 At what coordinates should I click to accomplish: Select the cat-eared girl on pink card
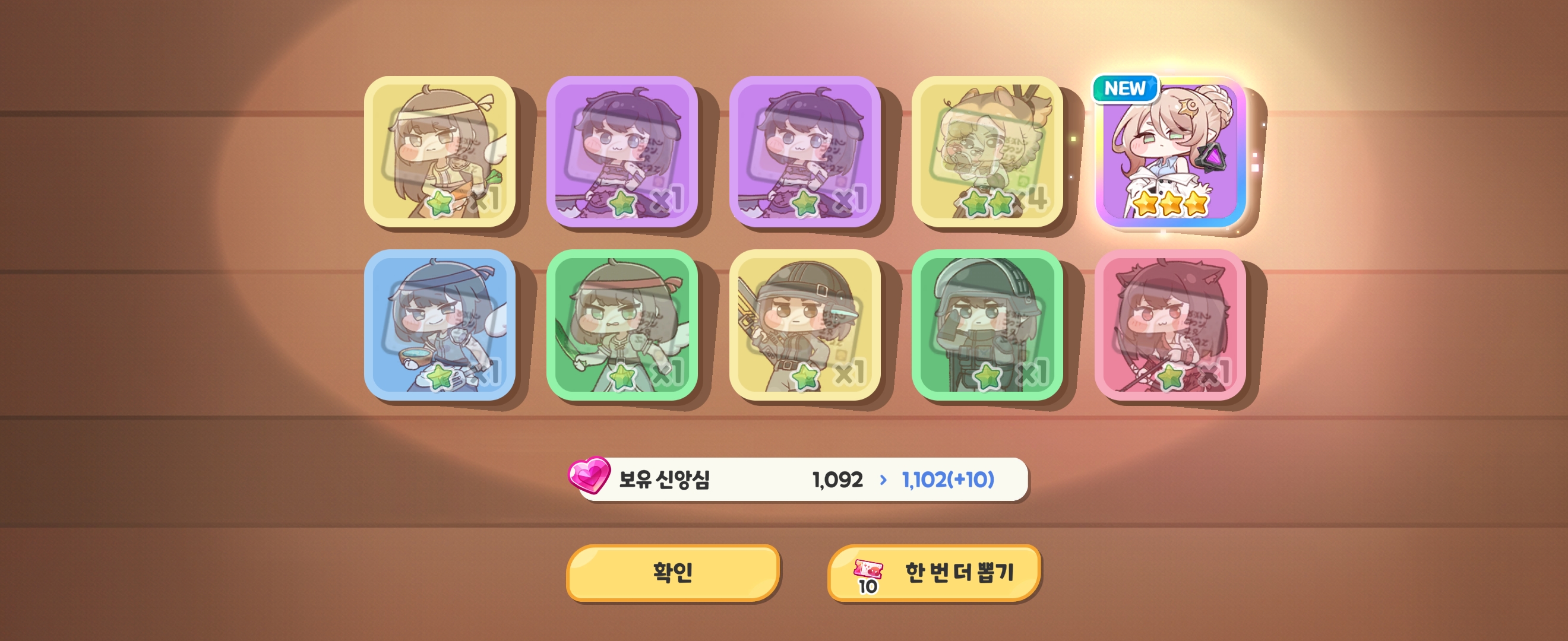(1170, 325)
